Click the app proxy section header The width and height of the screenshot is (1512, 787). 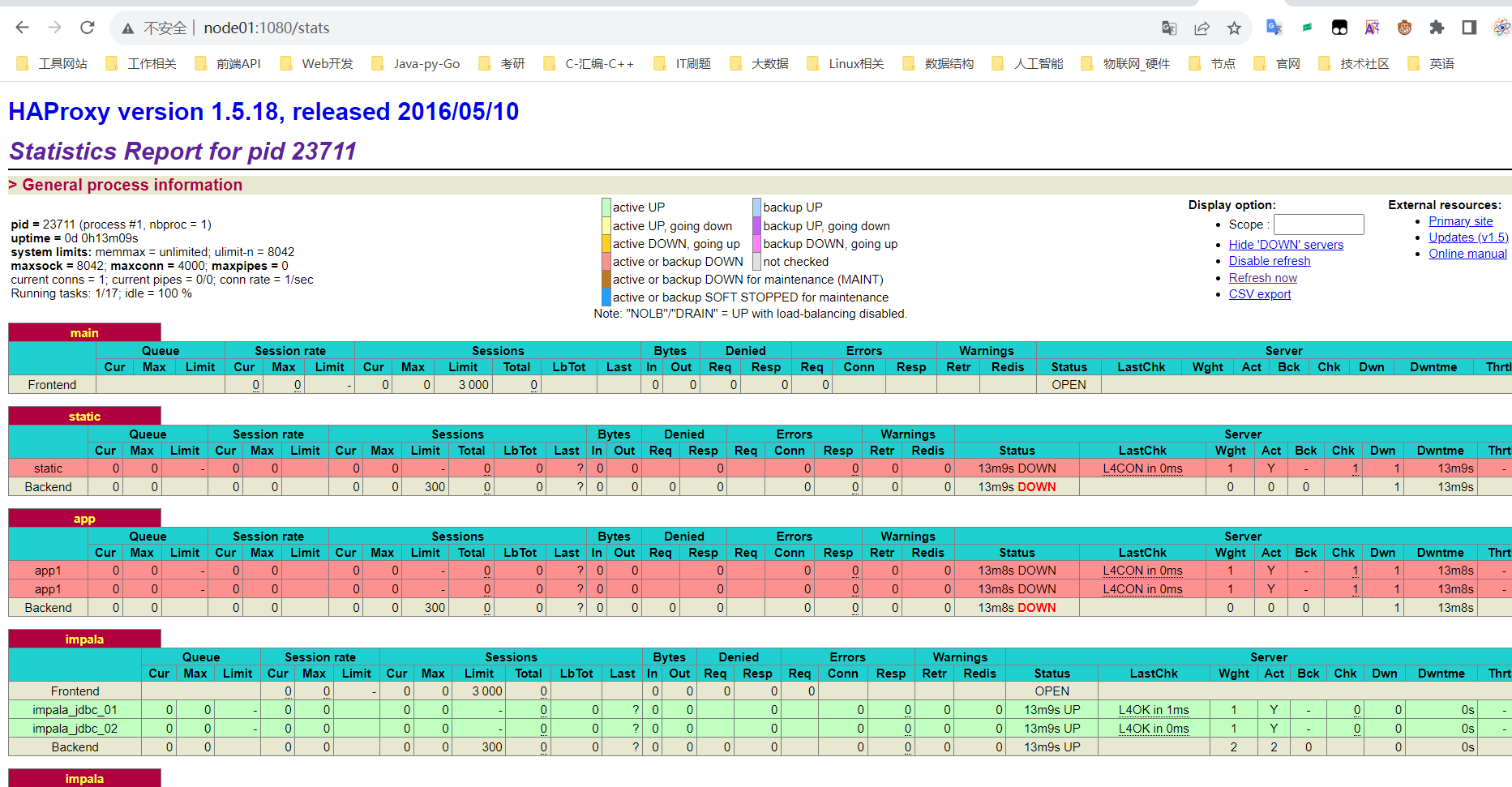click(x=84, y=519)
